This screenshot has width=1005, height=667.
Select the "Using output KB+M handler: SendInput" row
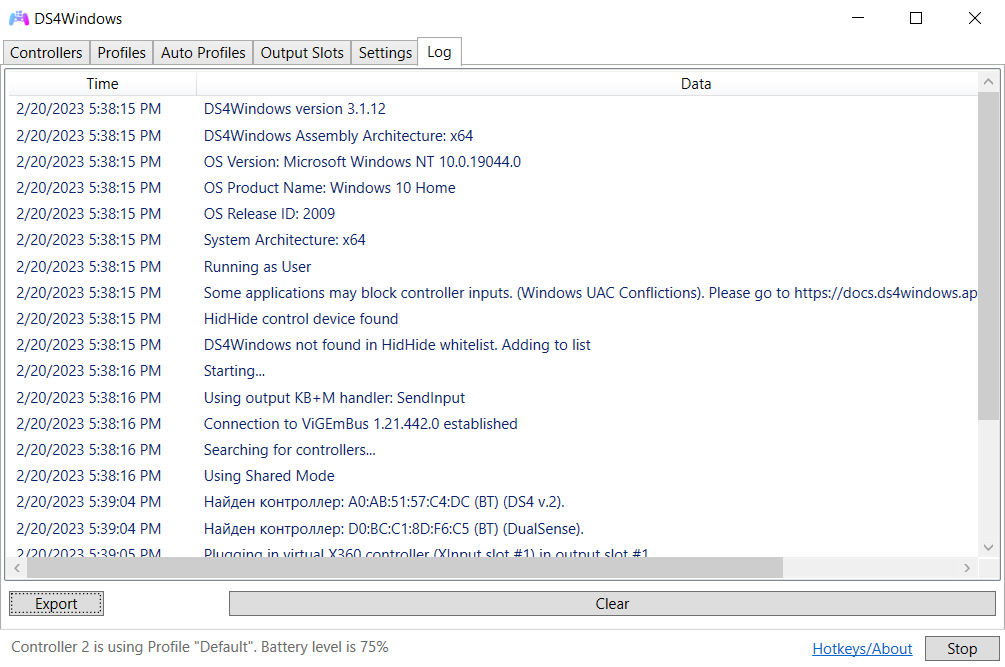click(493, 397)
